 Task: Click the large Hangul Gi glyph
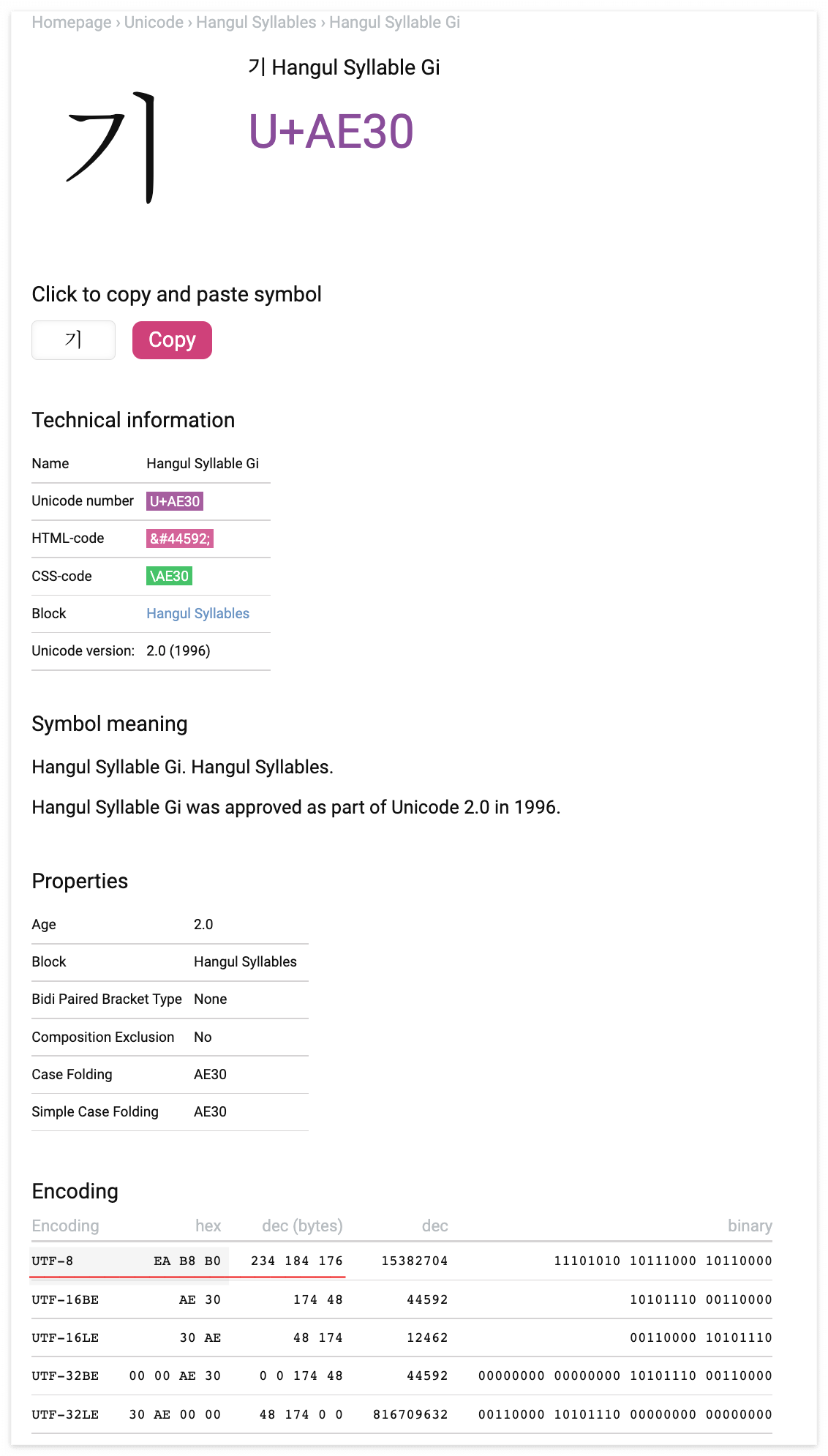(112, 146)
